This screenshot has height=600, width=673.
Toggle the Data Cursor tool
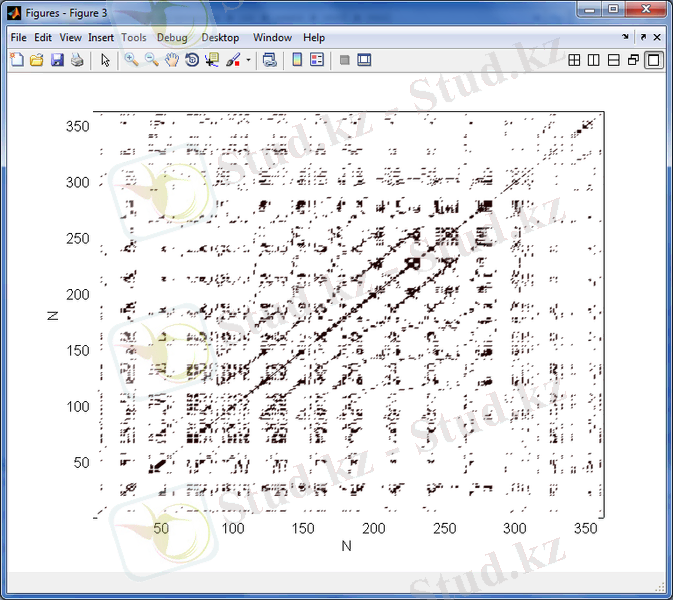click(211, 60)
